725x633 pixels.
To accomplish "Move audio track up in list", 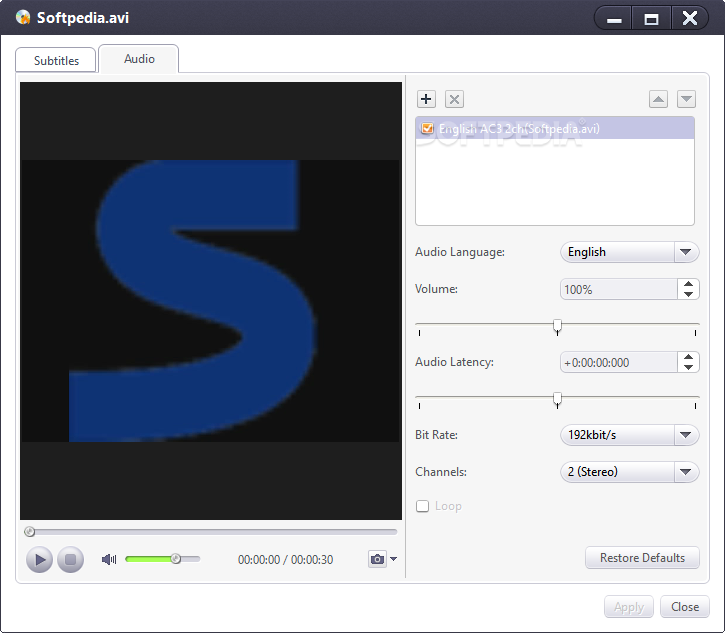I will click(658, 99).
